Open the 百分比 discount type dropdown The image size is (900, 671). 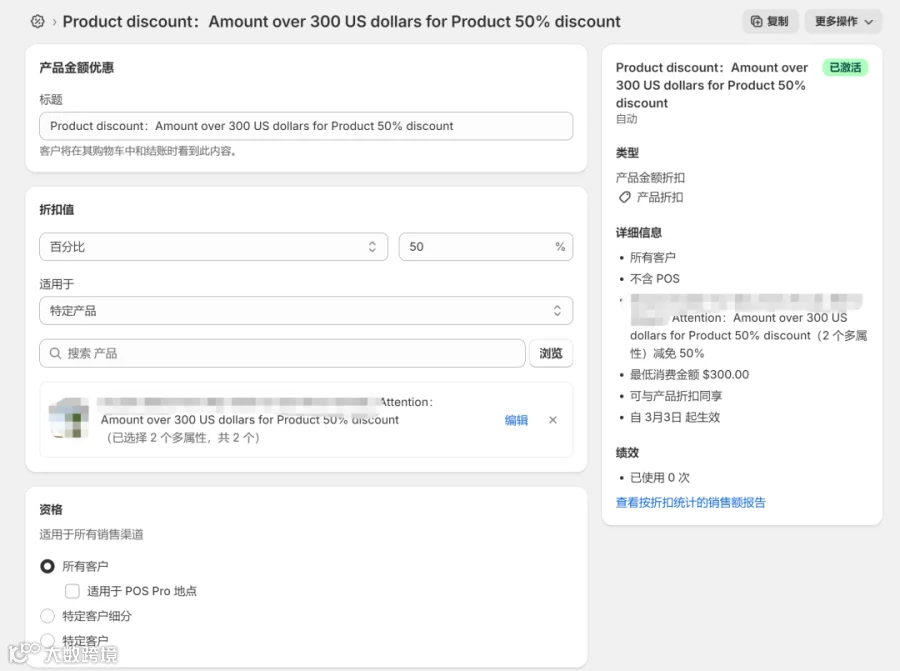coord(213,246)
